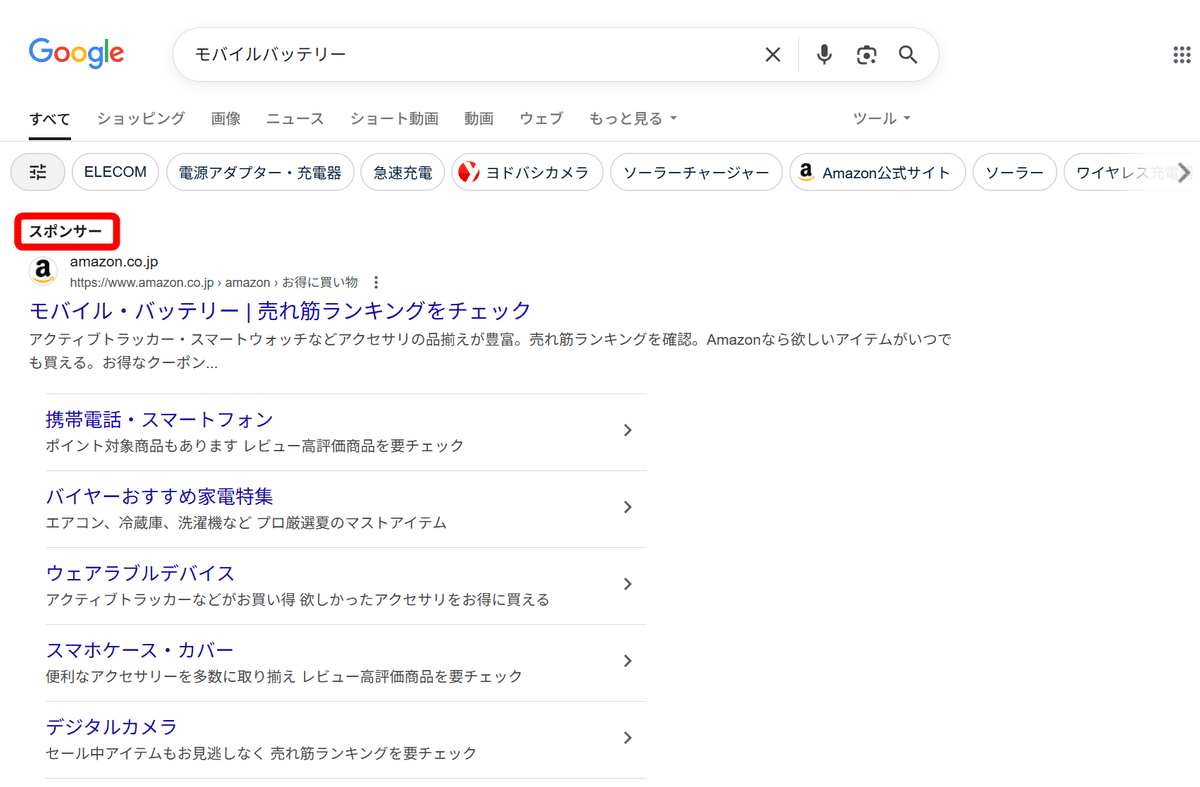Click the ad description starting アクティブトラッカー・スマートウォッチ
Screen dimensions: 1200x787
(490, 351)
